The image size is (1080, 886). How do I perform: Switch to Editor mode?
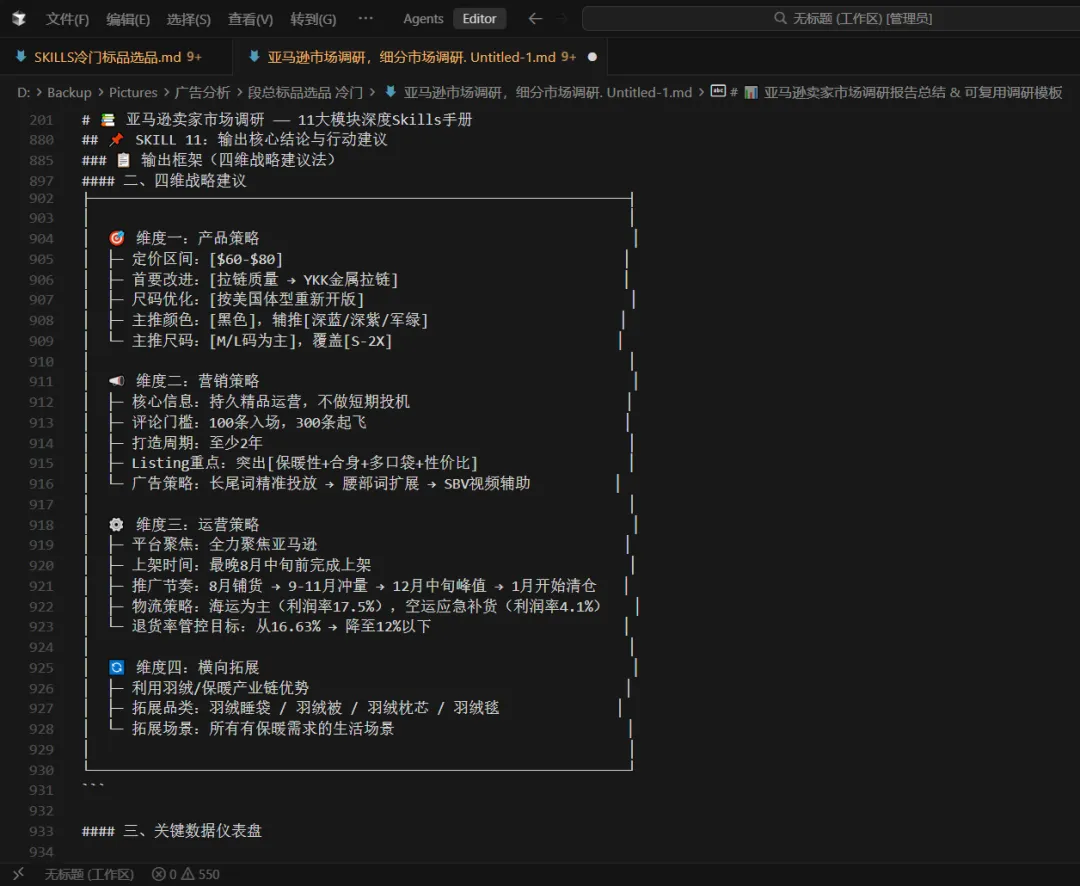click(x=479, y=19)
